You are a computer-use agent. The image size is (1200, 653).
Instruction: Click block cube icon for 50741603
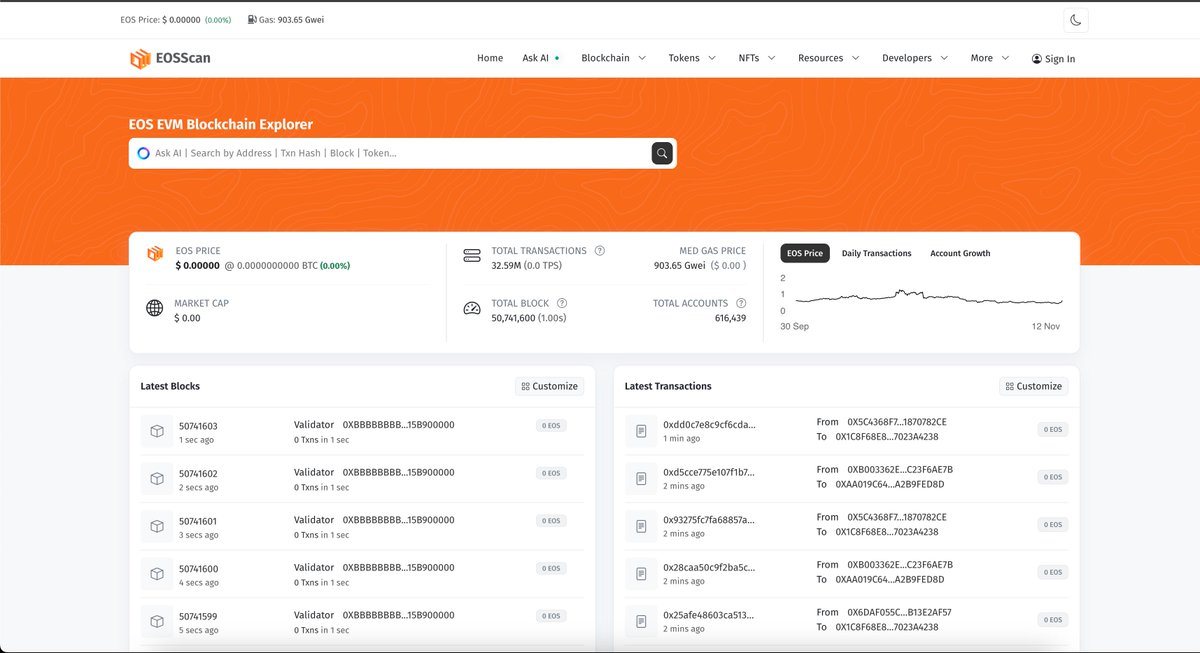[x=157, y=431]
